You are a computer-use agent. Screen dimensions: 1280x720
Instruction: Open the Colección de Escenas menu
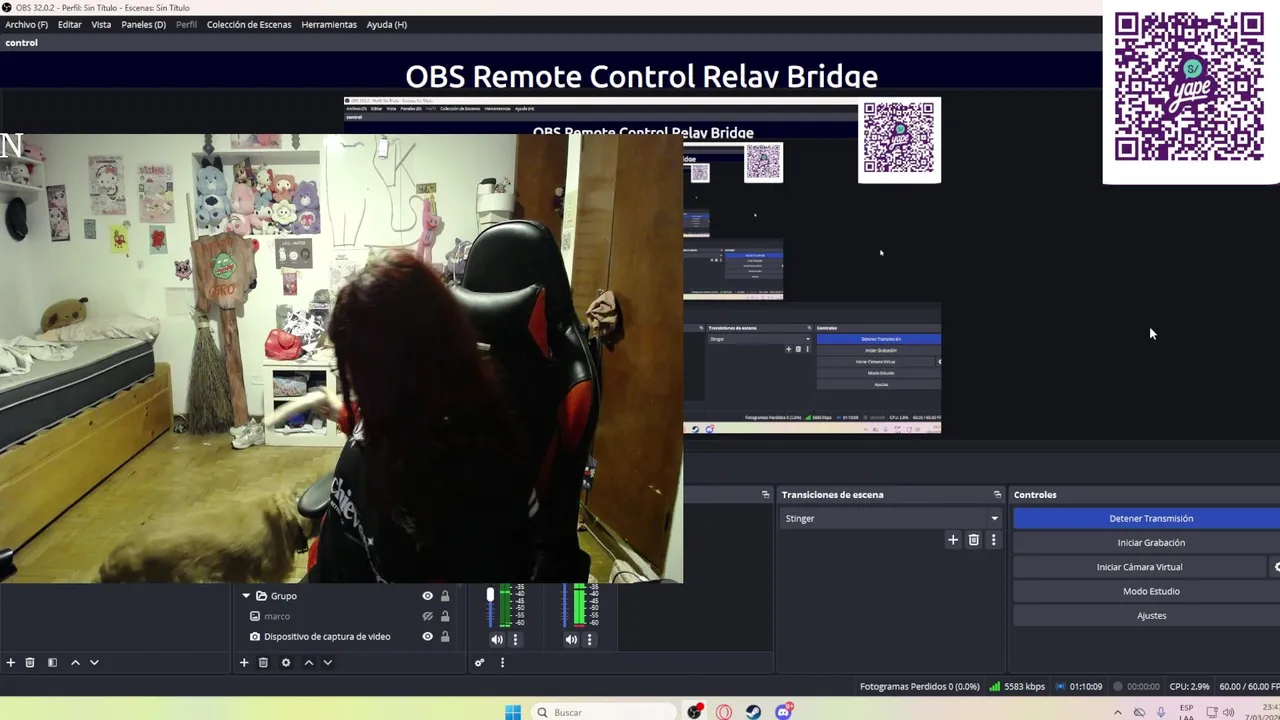pyautogui.click(x=249, y=24)
